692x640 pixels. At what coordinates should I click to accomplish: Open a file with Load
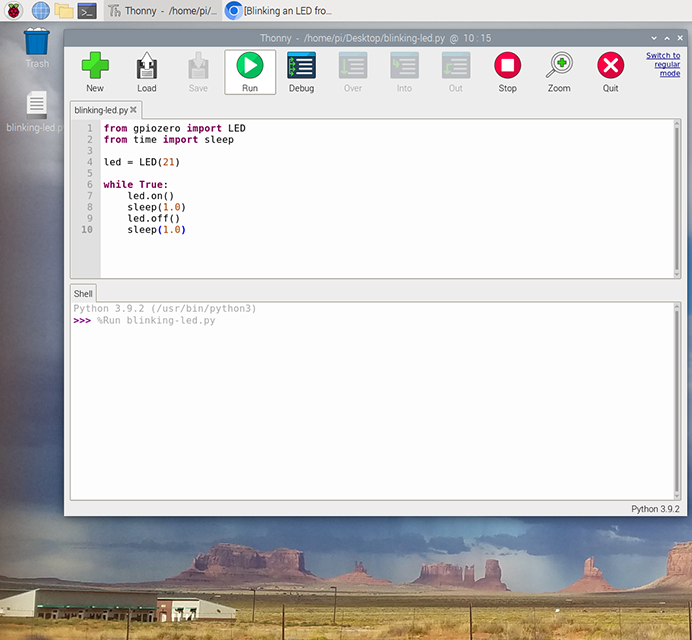click(x=147, y=65)
